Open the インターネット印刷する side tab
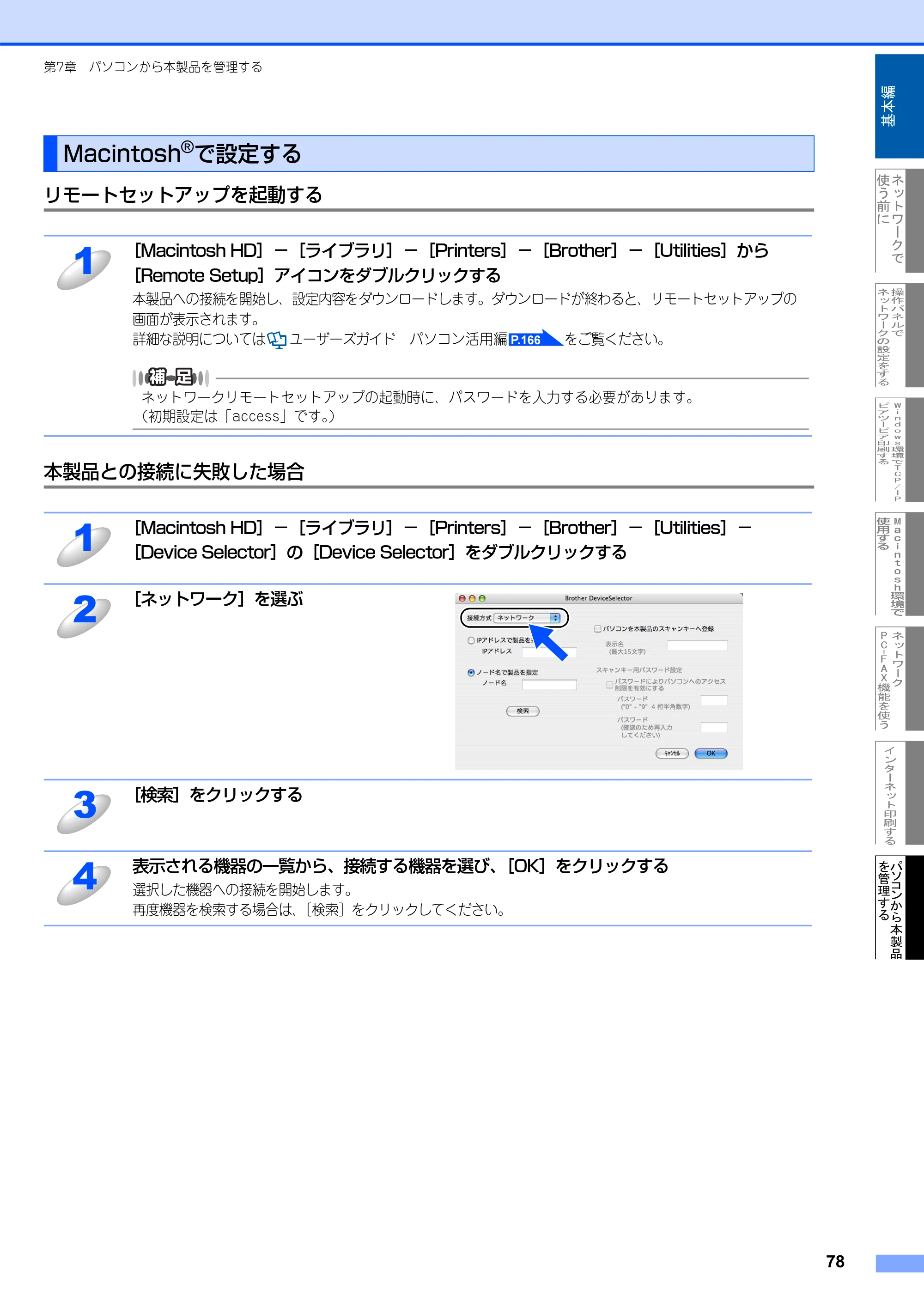Image resolution: width=924 pixels, height=1308 pixels. point(900,793)
